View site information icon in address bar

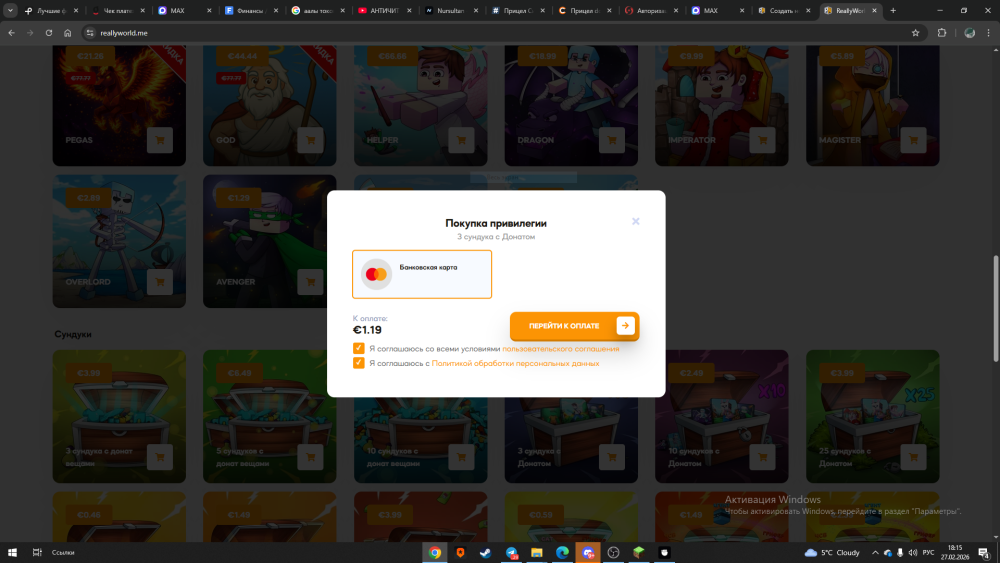coord(90,33)
